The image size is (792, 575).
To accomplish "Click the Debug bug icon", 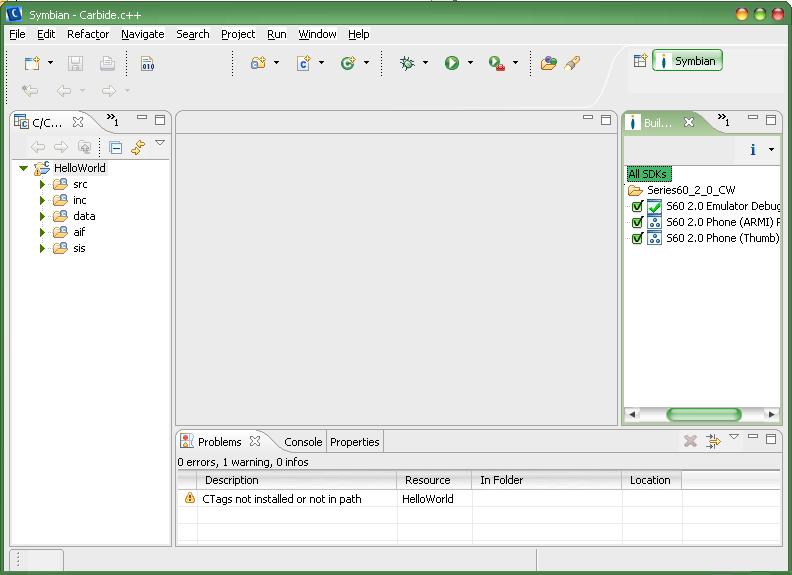I will click(x=407, y=63).
